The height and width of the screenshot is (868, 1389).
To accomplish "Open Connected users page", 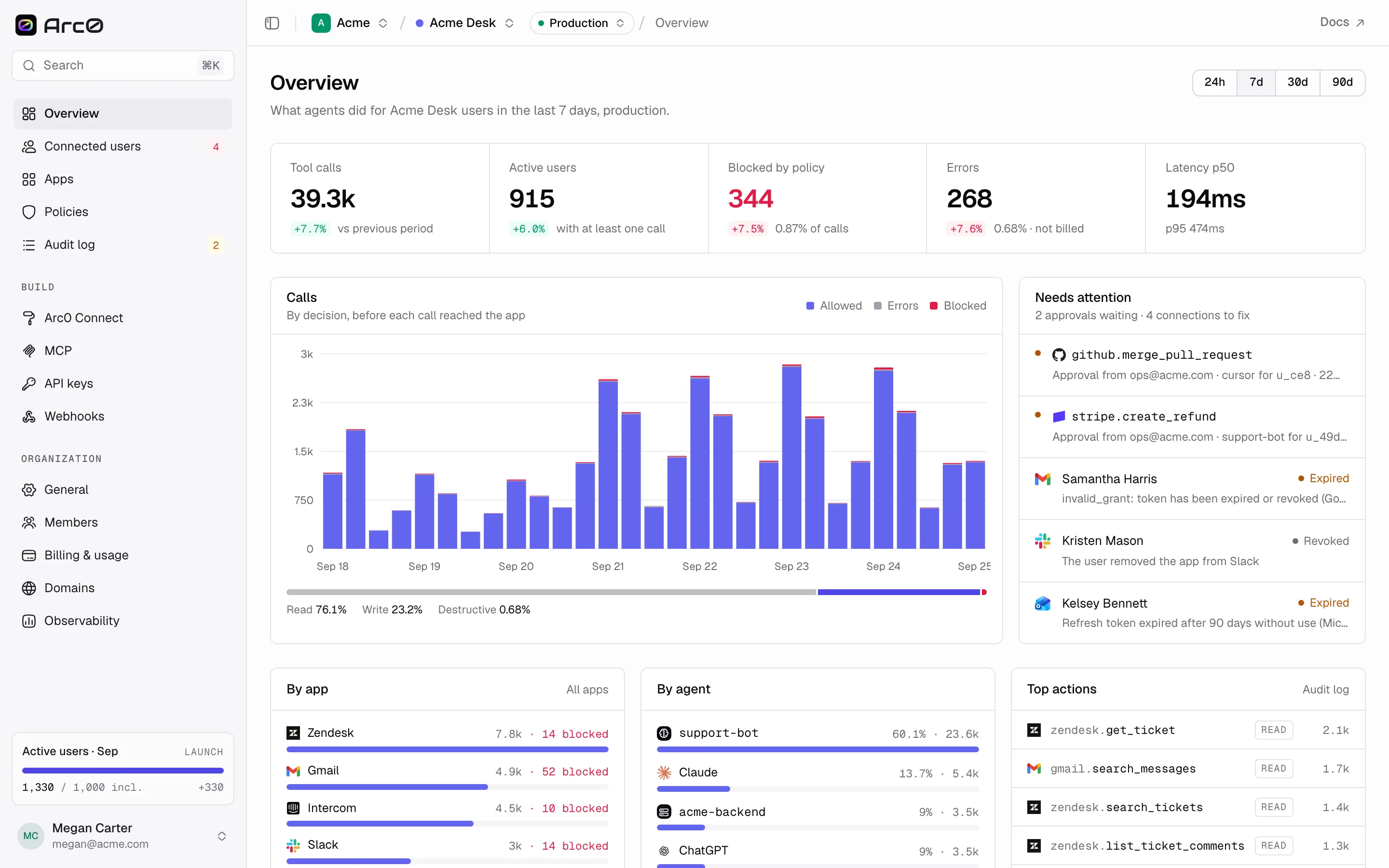I will 123,147.
